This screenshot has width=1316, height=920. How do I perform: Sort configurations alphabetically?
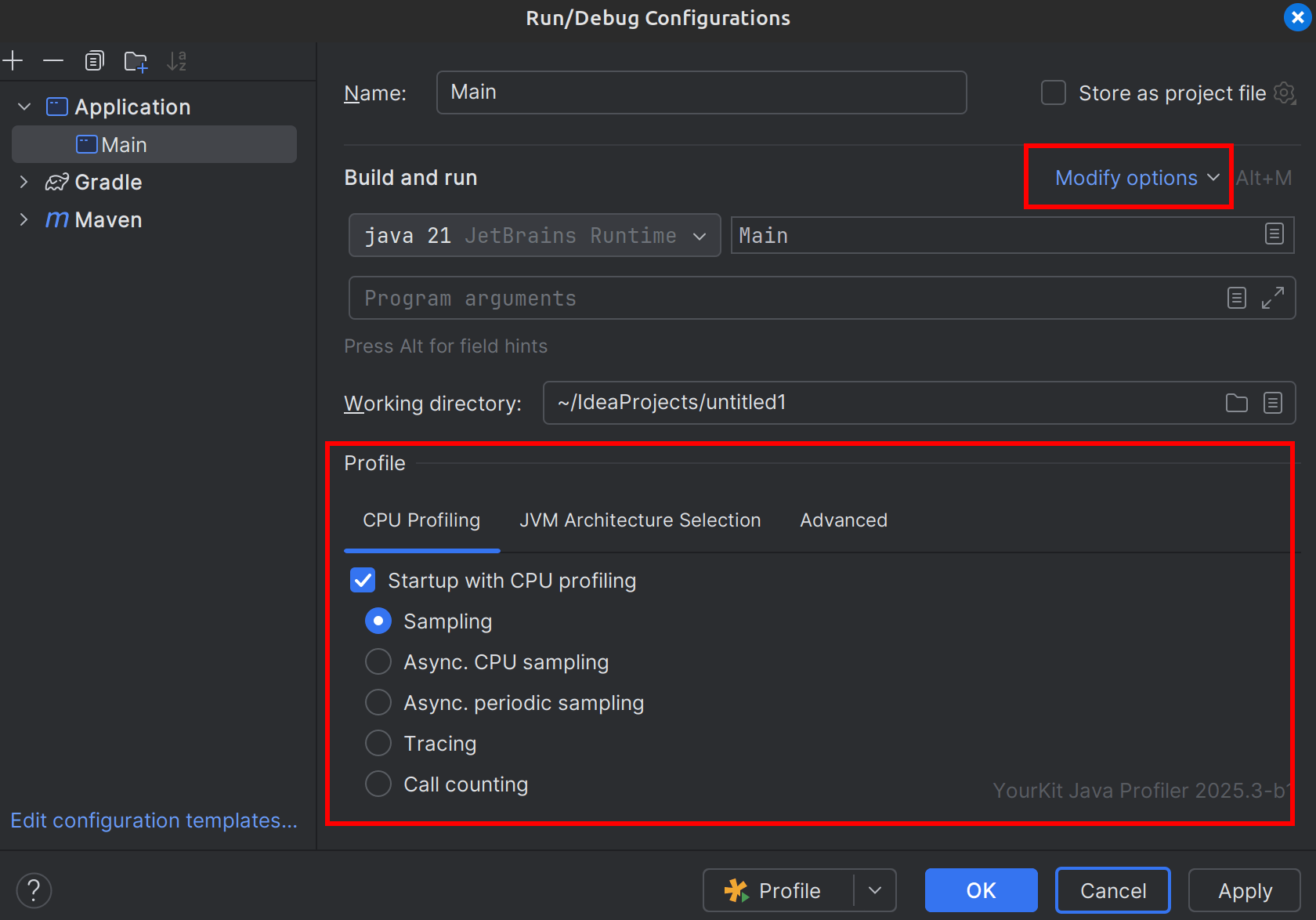pyautogui.click(x=177, y=60)
